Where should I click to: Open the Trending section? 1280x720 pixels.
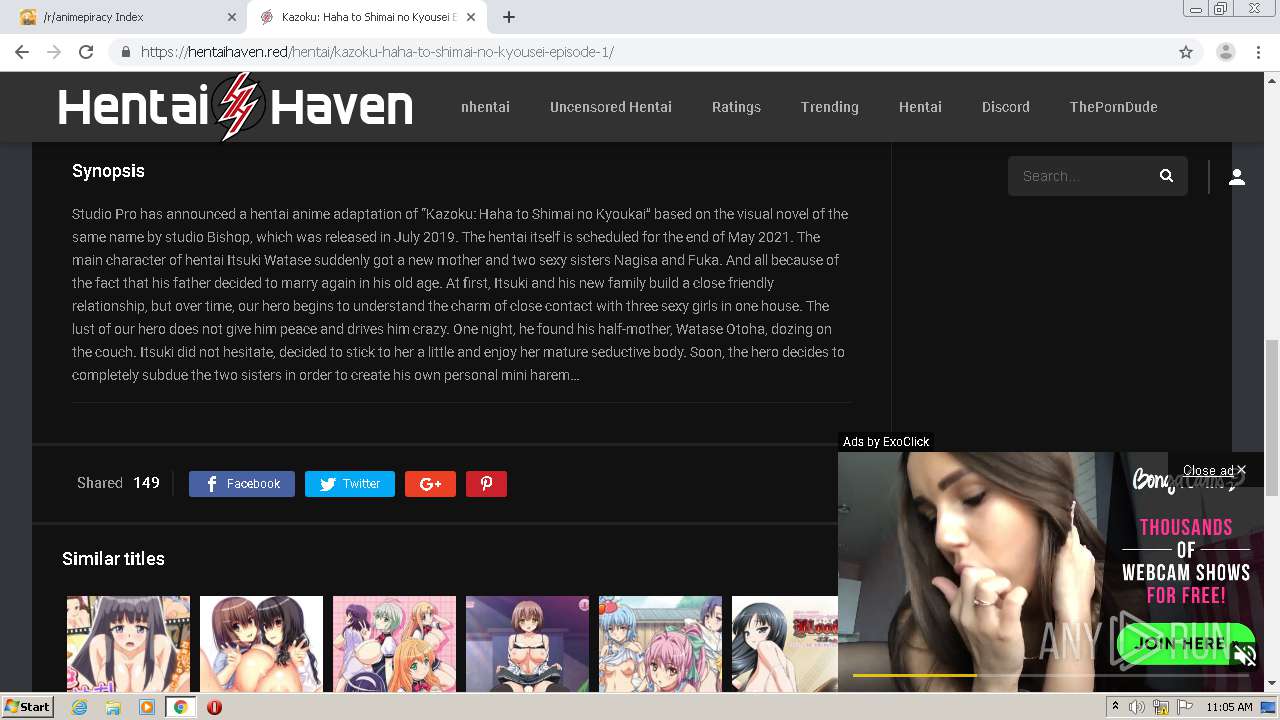pyautogui.click(x=829, y=107)
